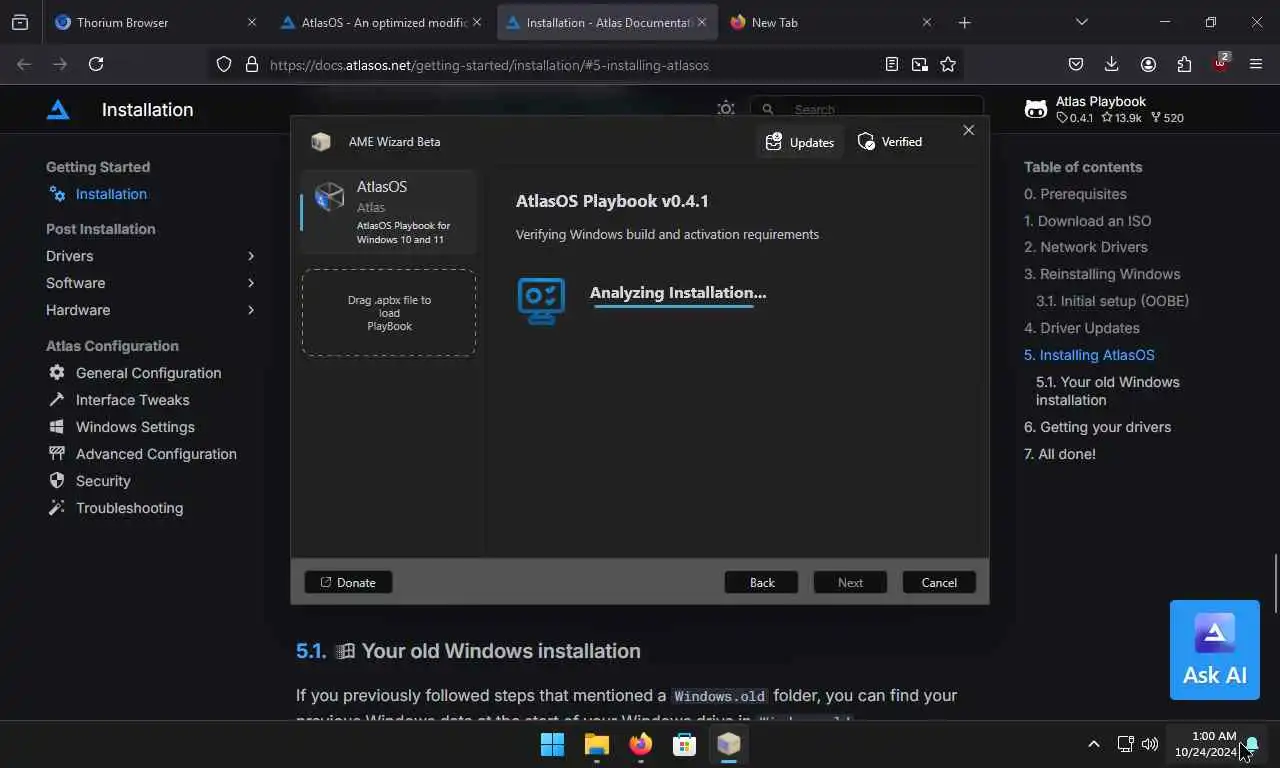
Task: Click the docs Search field
Action: click(x=867, y=109)
